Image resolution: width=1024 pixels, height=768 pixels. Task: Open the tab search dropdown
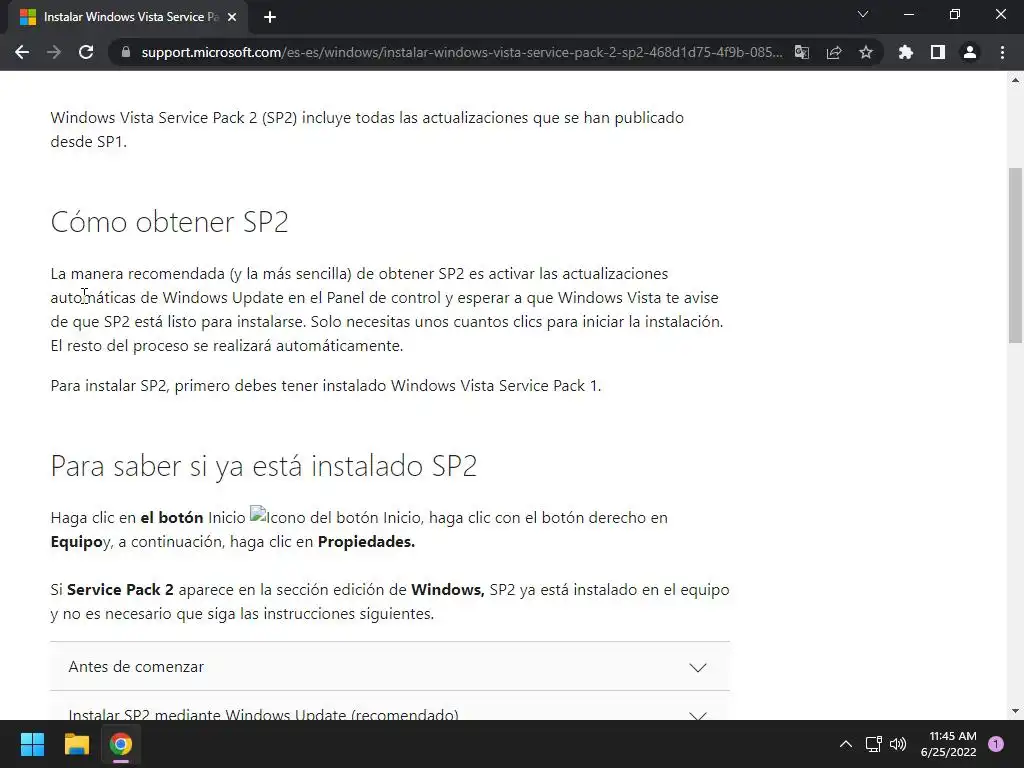click(x=863, y=14)
